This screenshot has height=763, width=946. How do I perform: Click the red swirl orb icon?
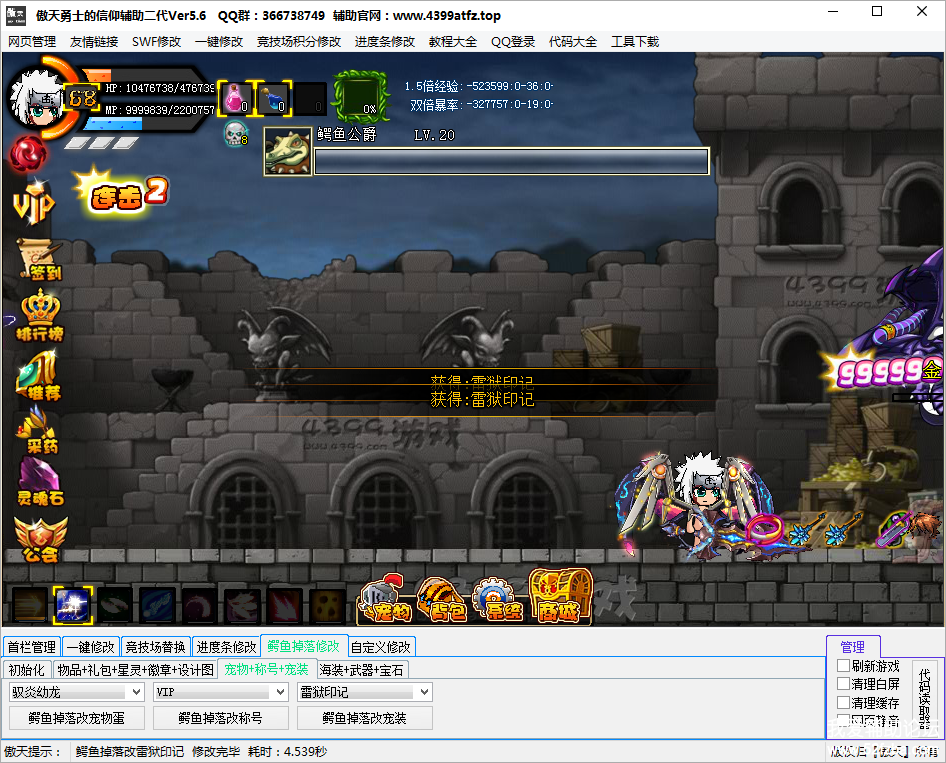28,153
